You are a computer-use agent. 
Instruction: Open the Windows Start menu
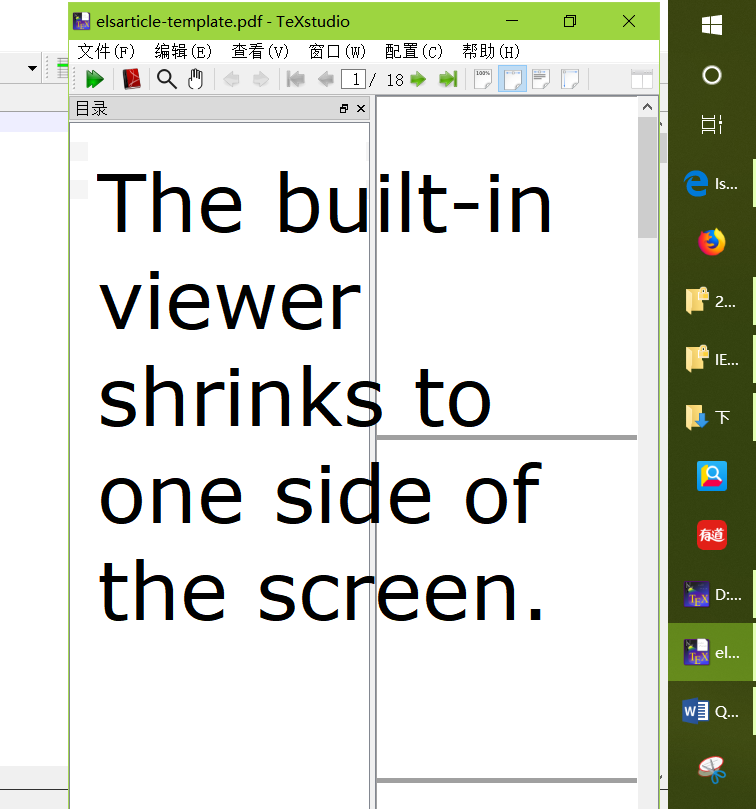712,25
